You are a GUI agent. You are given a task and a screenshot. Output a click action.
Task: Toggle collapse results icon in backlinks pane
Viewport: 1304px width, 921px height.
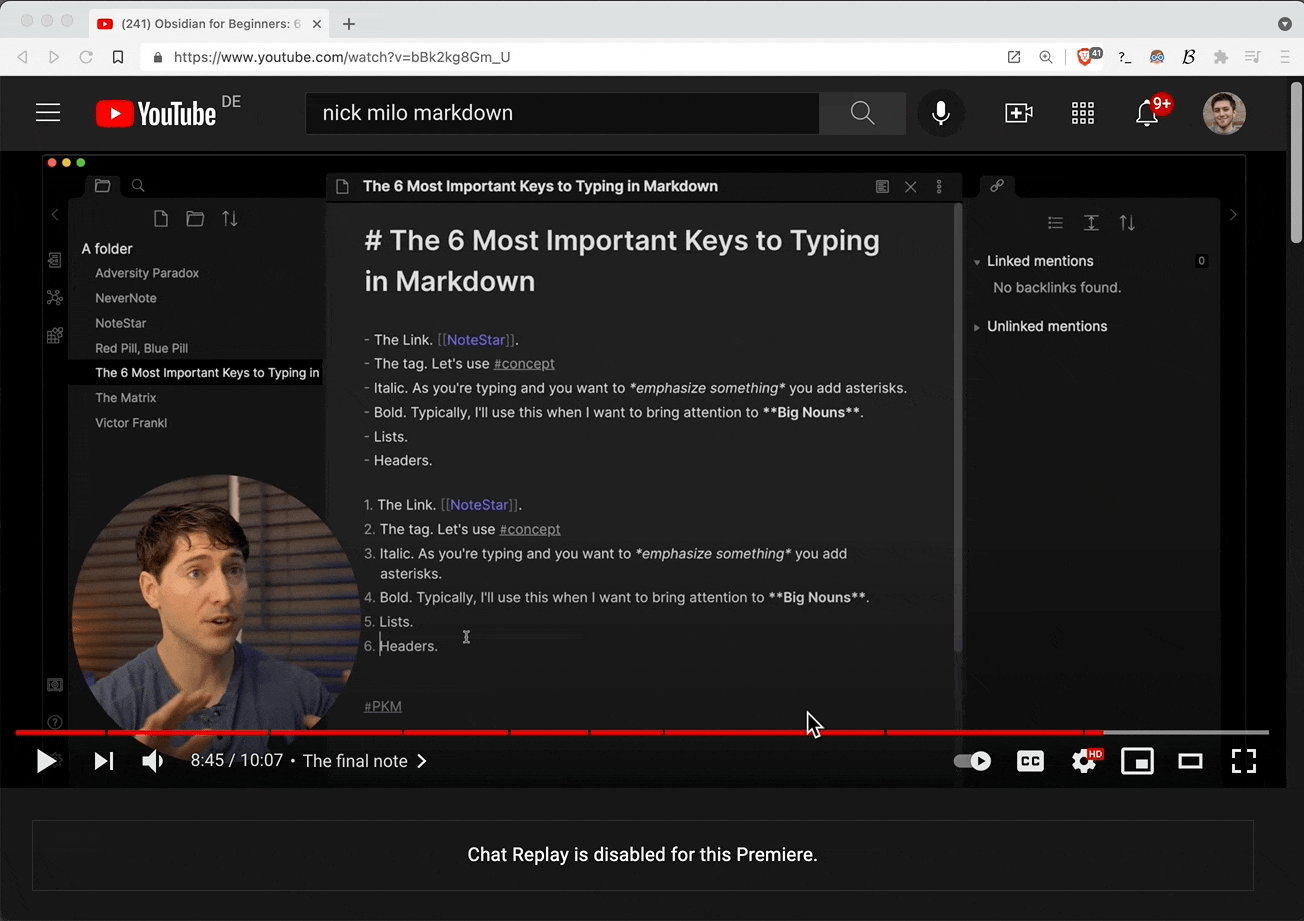(x=1055, y=223)
